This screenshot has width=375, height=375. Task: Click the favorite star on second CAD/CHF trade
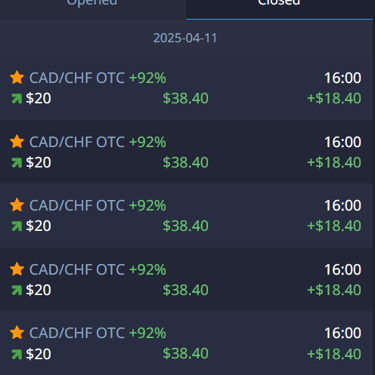17,141
